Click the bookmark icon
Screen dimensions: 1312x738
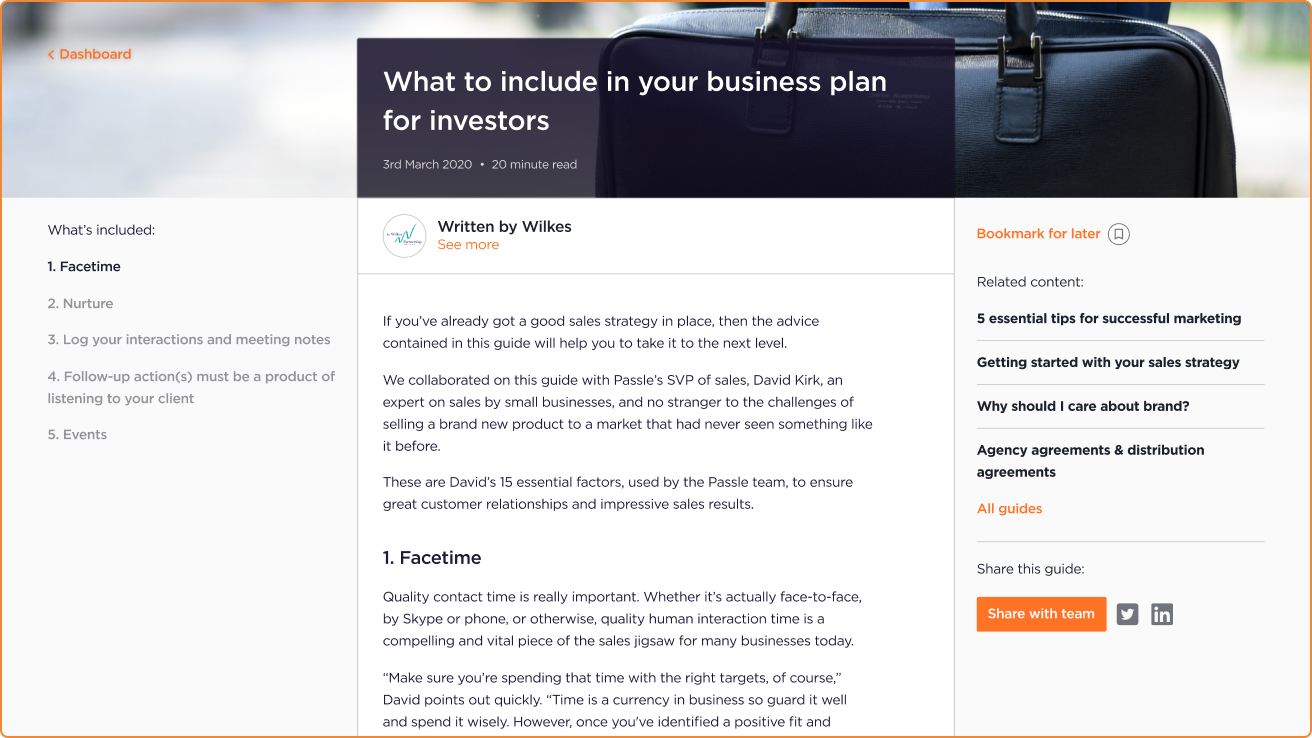click(1119, 234)
